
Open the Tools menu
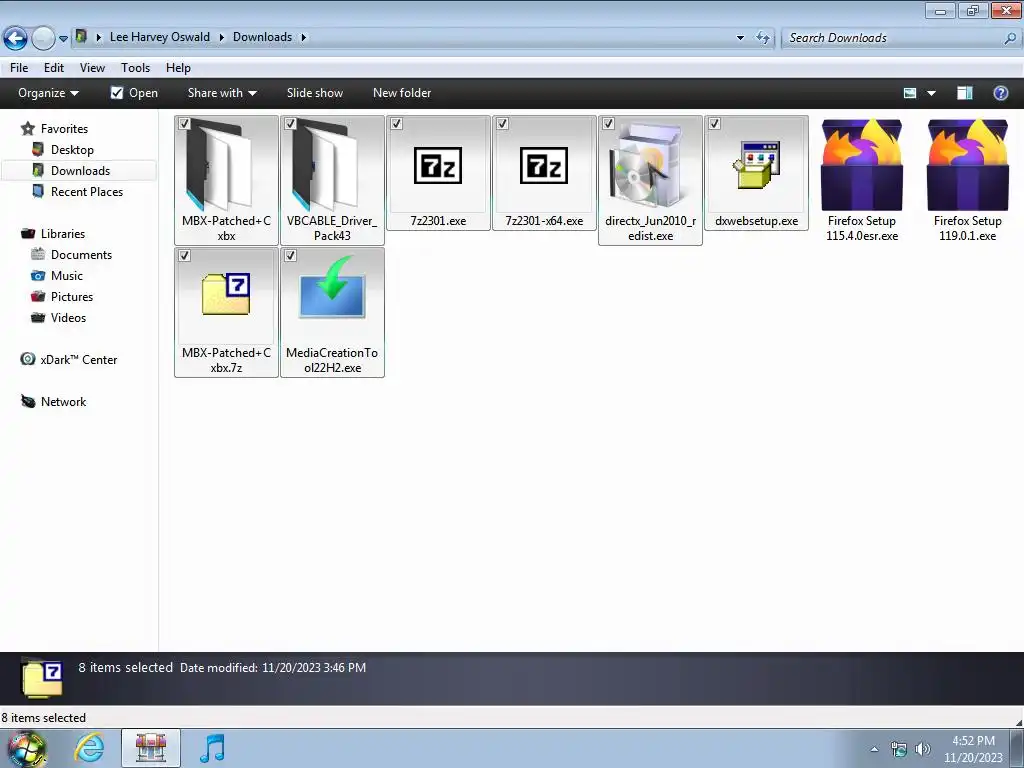point(135,68)
